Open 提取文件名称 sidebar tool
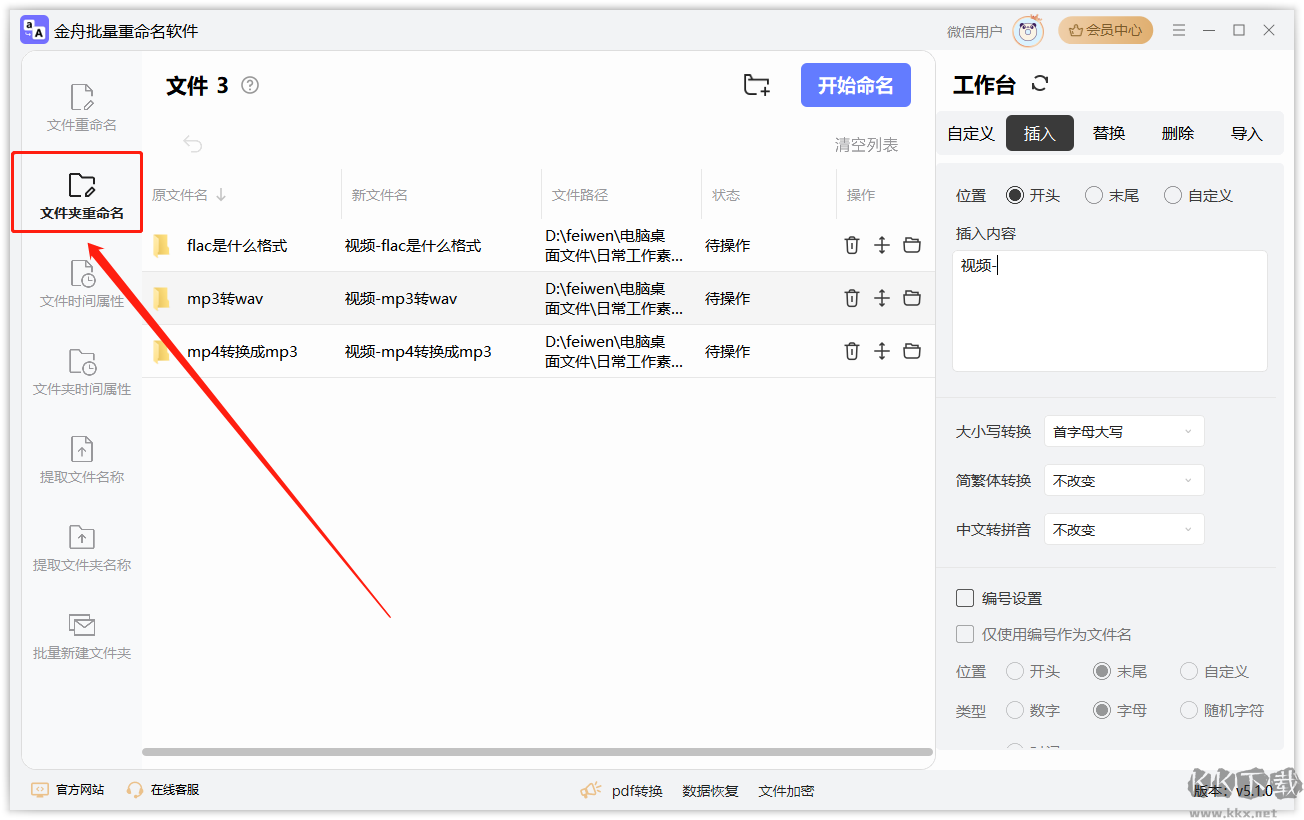Viewport: 1304px width, 820px height. 82,460
